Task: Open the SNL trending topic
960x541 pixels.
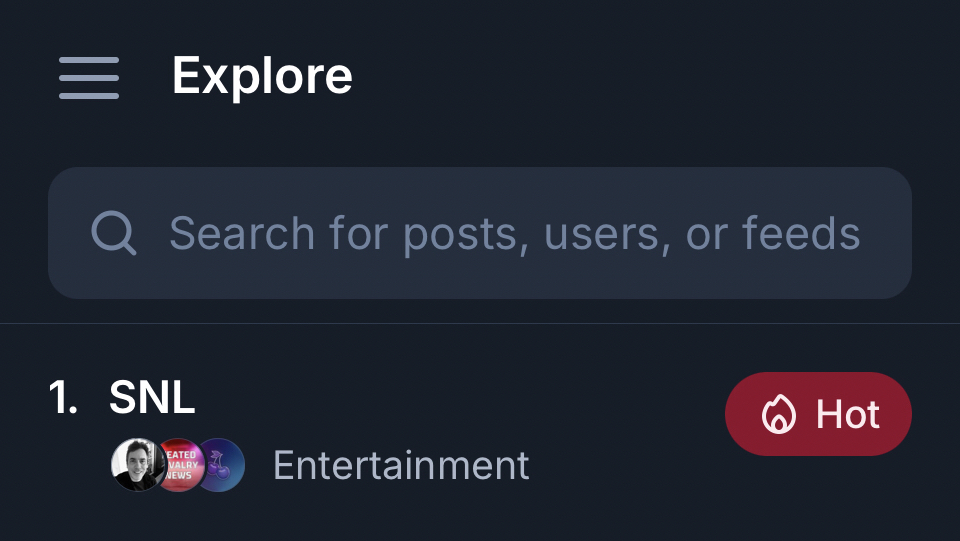Action: [152, 399]
